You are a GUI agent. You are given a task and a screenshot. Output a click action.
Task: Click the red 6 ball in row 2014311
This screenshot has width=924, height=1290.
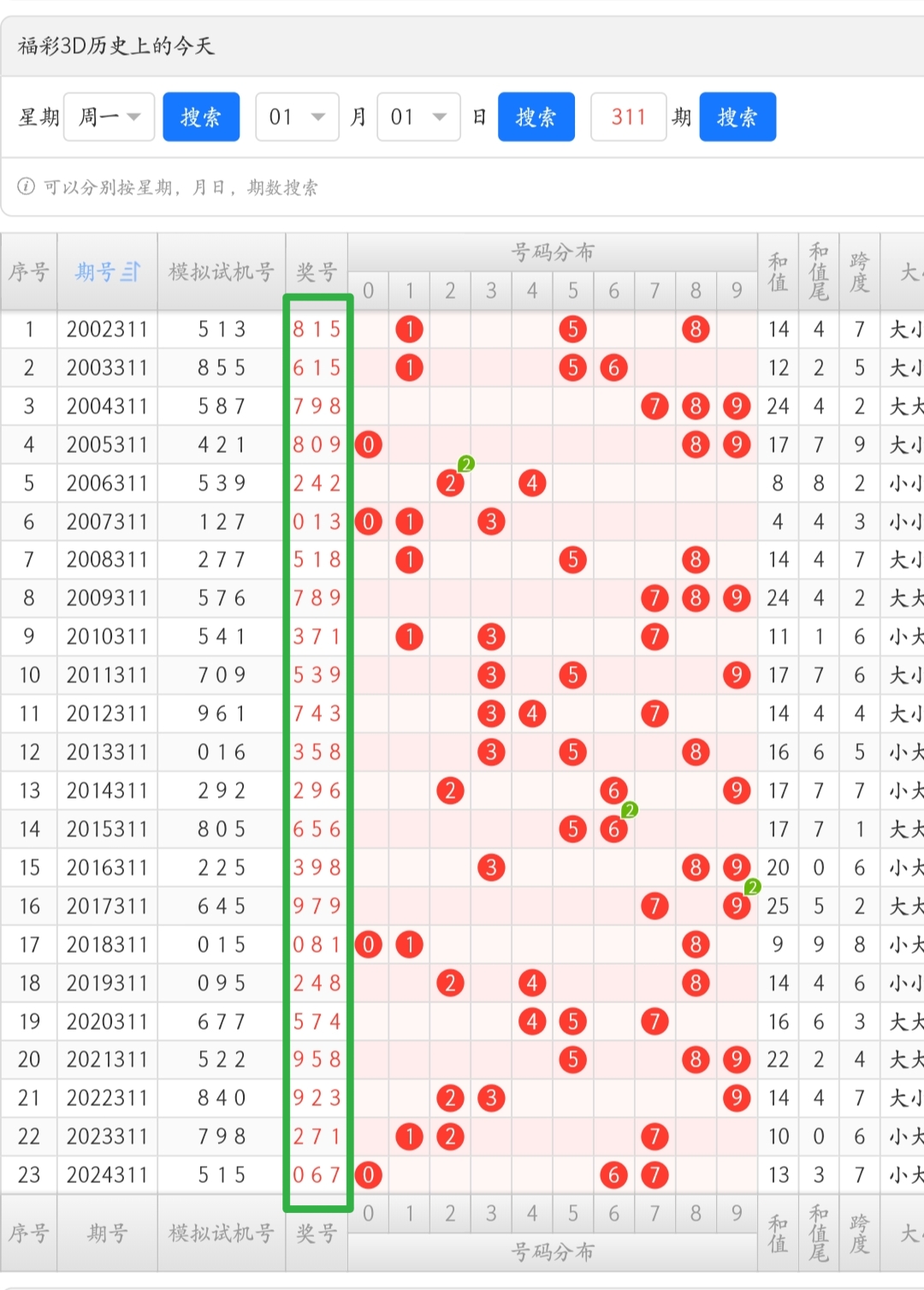point(613,791)
